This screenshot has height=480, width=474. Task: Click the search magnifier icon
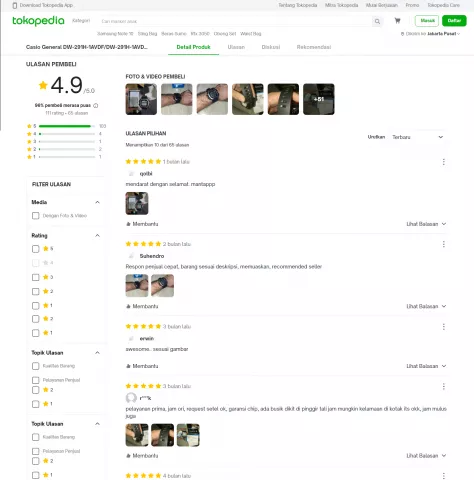pyautogui.click(x=377, y=21)
